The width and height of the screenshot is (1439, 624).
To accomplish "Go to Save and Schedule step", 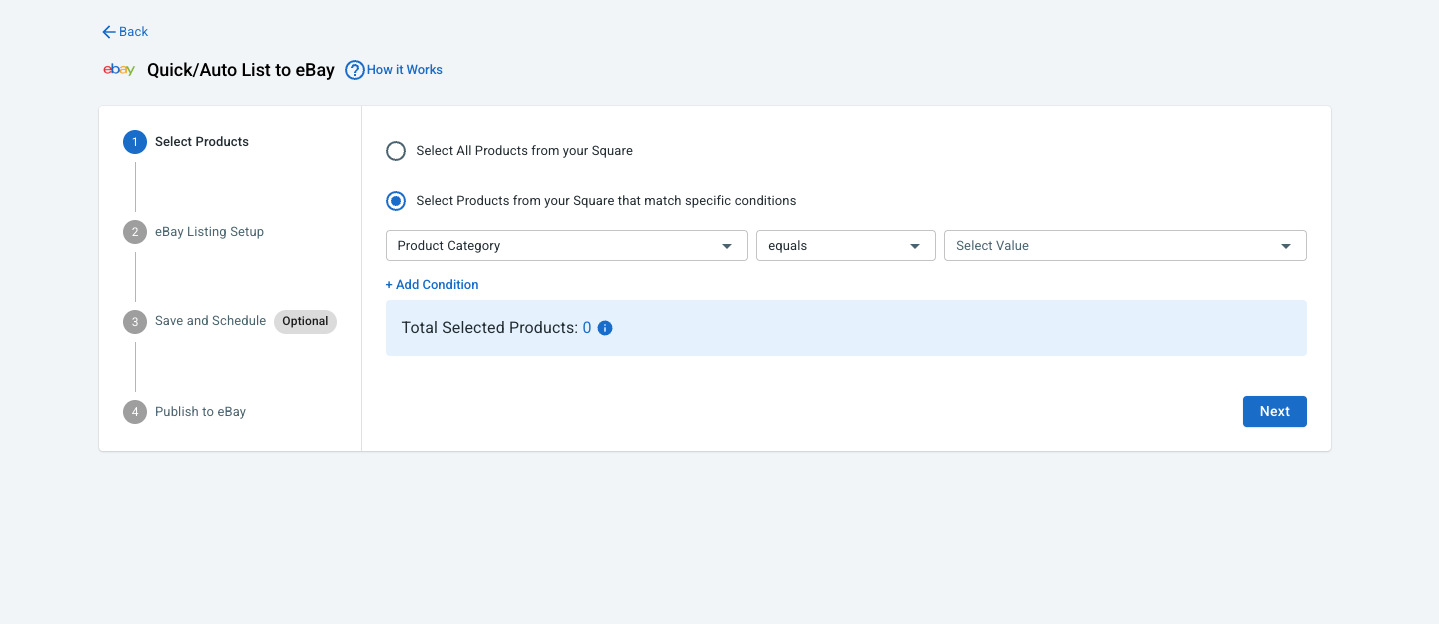I will [211, 321].
